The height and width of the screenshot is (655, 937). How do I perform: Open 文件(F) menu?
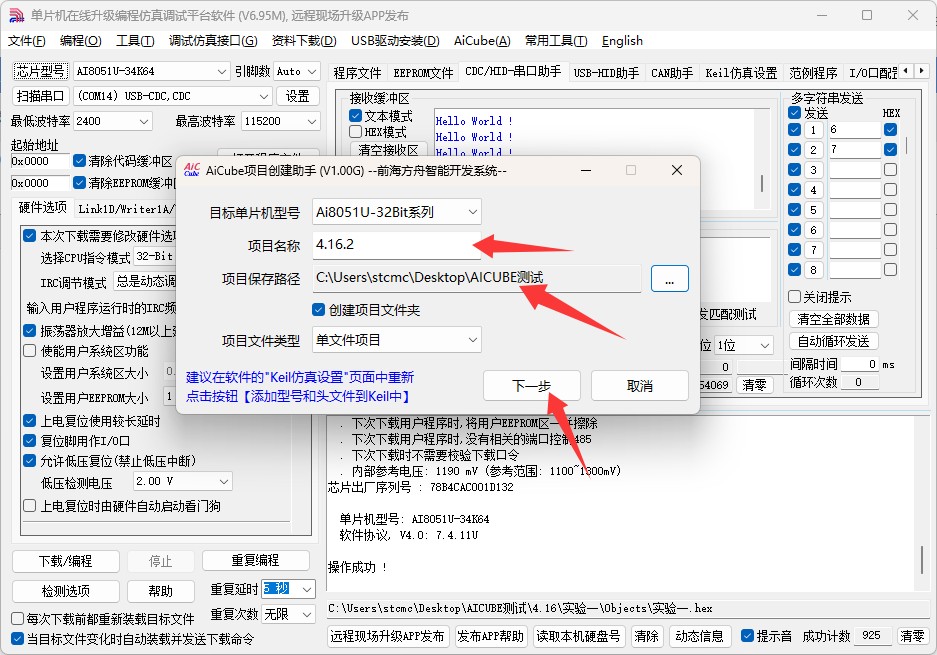(x=27, y=41)
